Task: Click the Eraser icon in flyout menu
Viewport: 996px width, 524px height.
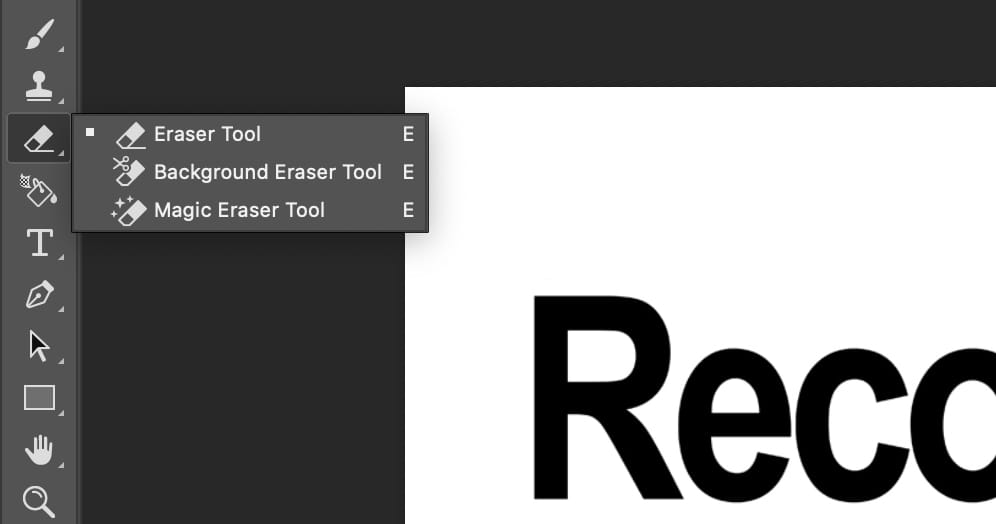Action: [131, 135]
